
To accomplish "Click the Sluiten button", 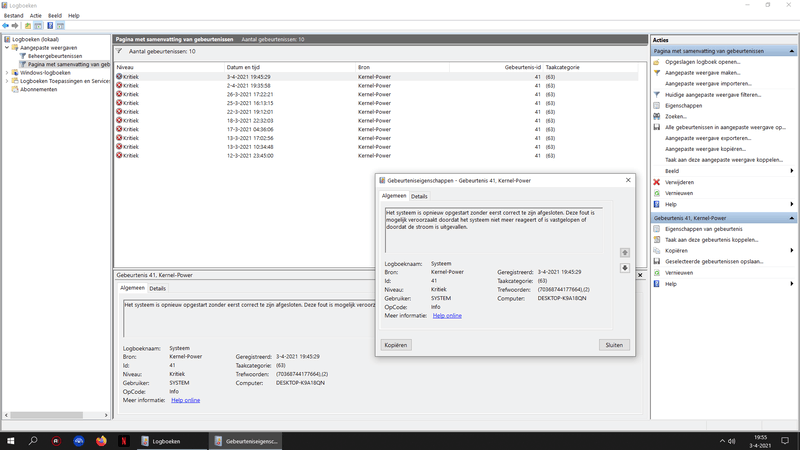I will 614,345.
